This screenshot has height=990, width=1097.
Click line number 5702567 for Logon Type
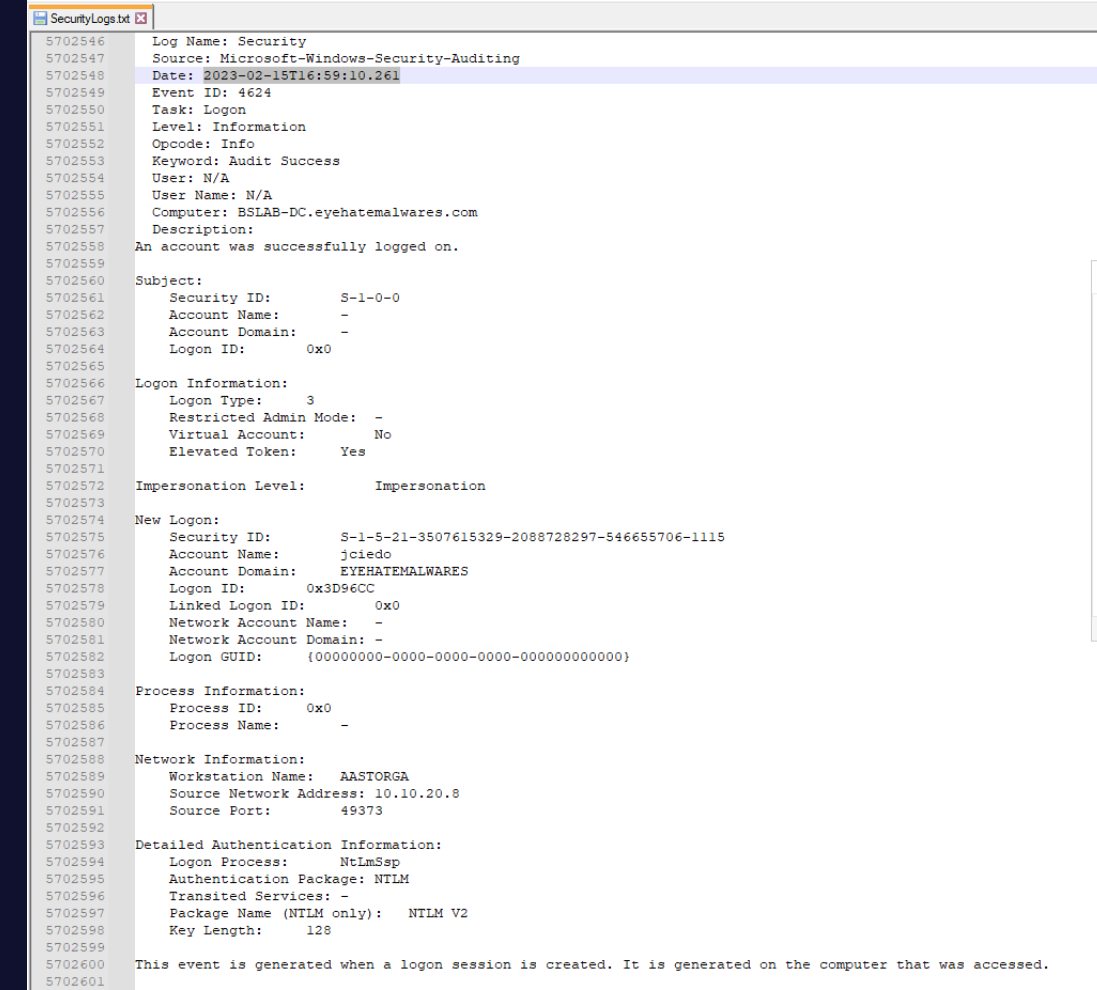[75, 400]
